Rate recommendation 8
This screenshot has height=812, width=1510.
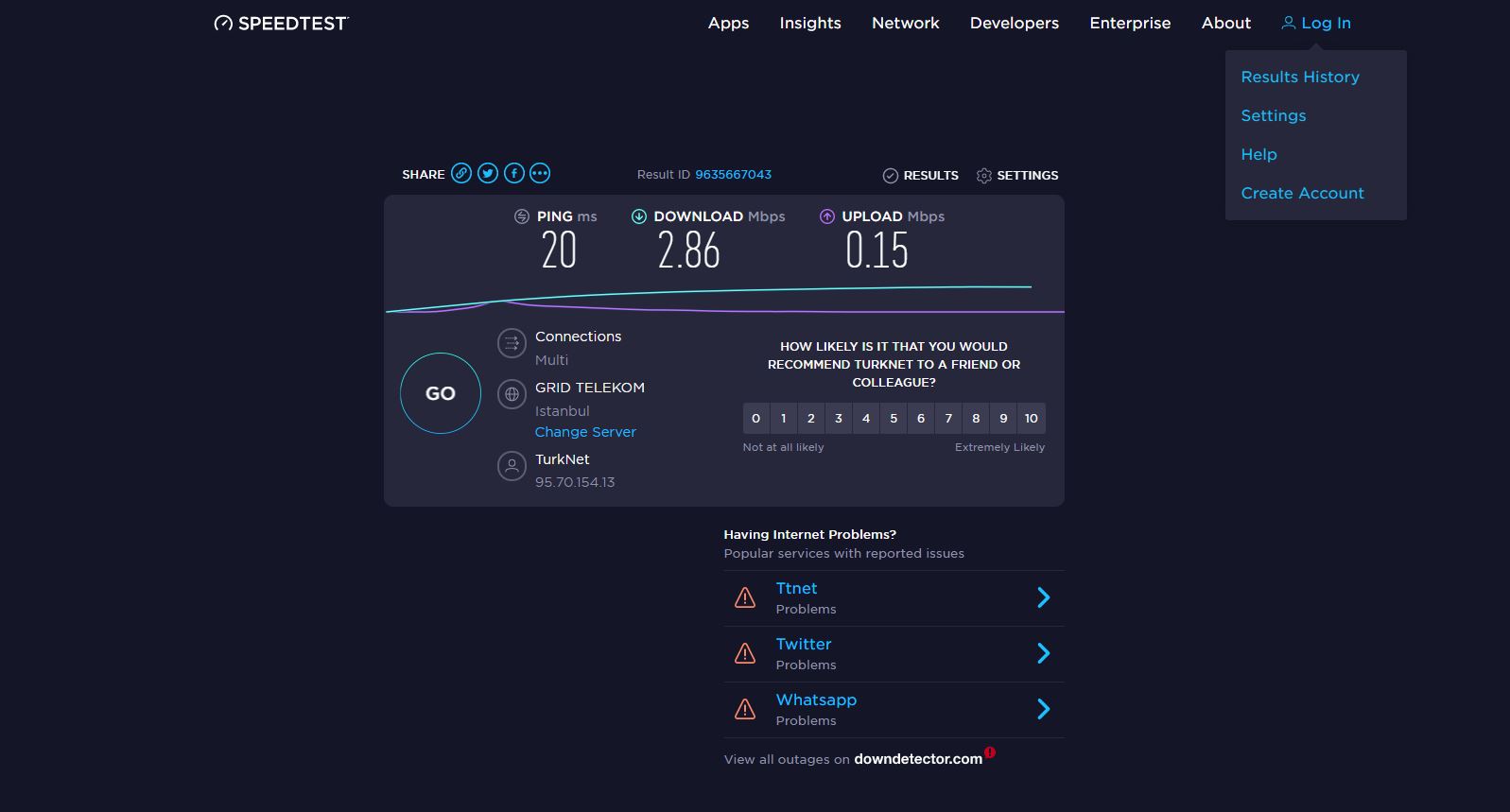976,418
